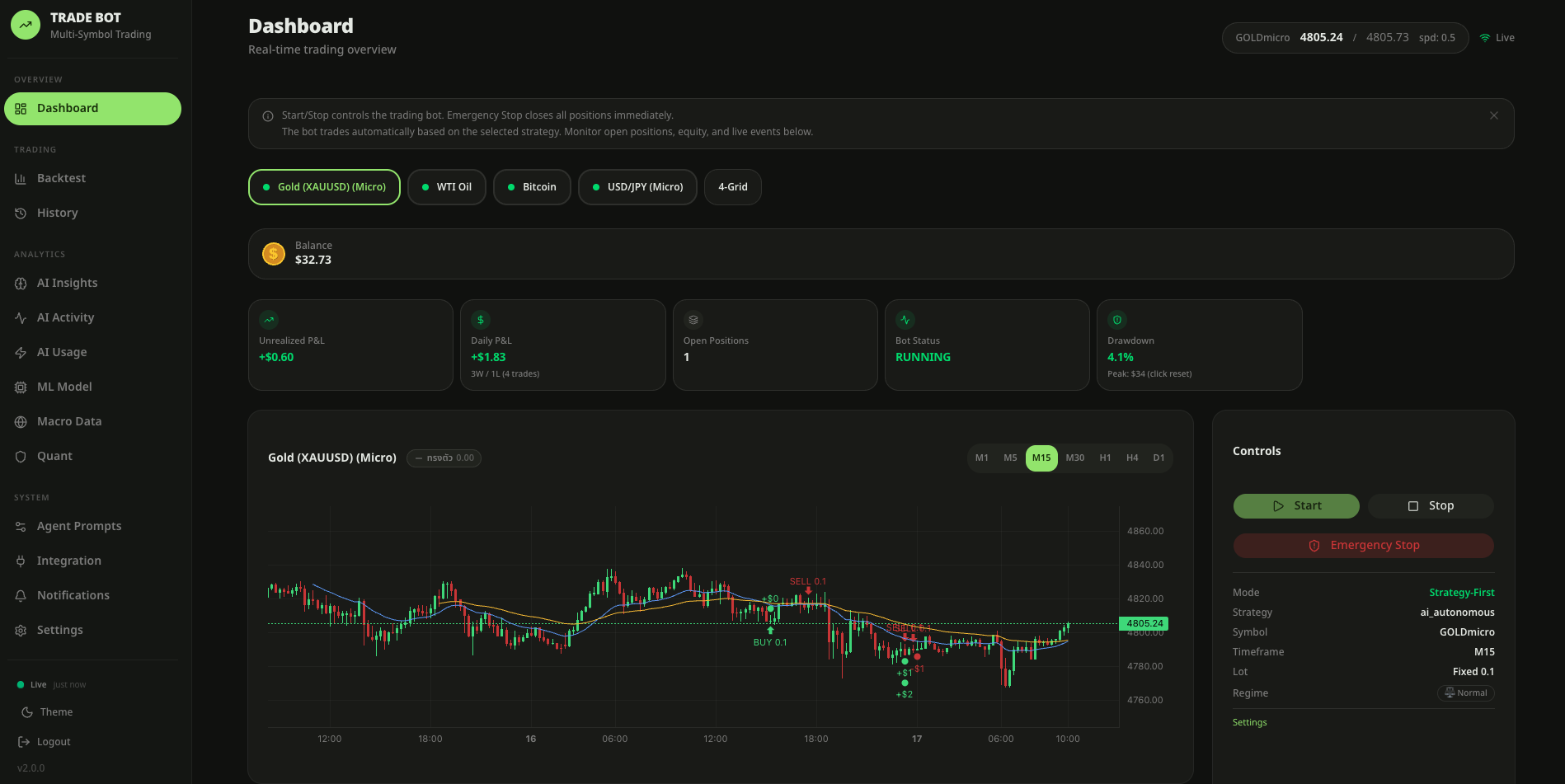Click the Integration plug icon
The image size is (1565, 784).
point(21,561)
